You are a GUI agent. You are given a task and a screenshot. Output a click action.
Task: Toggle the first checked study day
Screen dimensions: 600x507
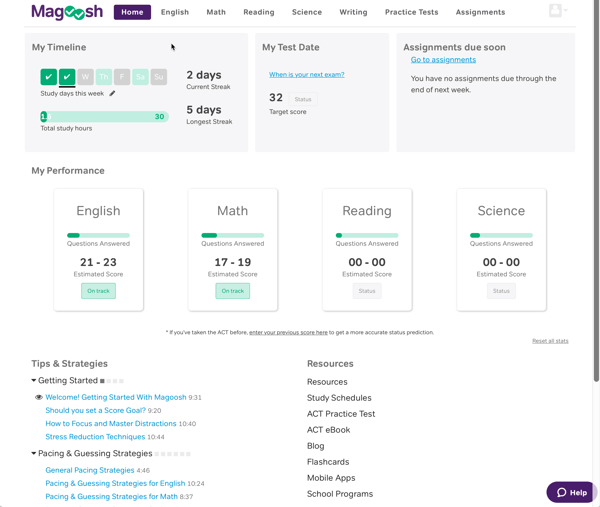click(49, 77)
